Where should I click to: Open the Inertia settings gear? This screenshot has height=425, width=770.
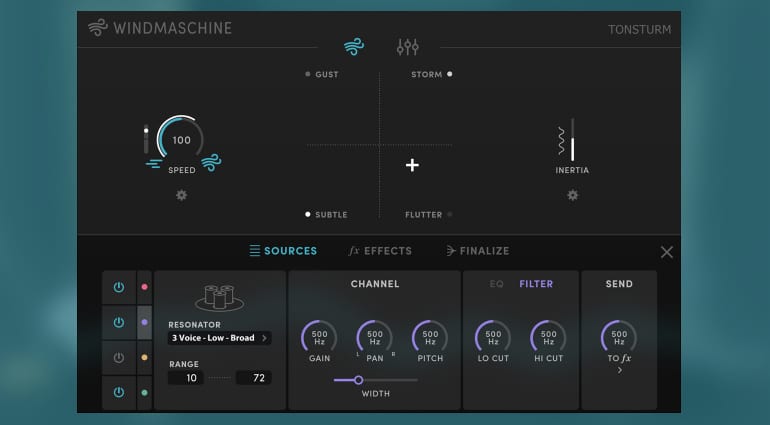coord(573,195)
